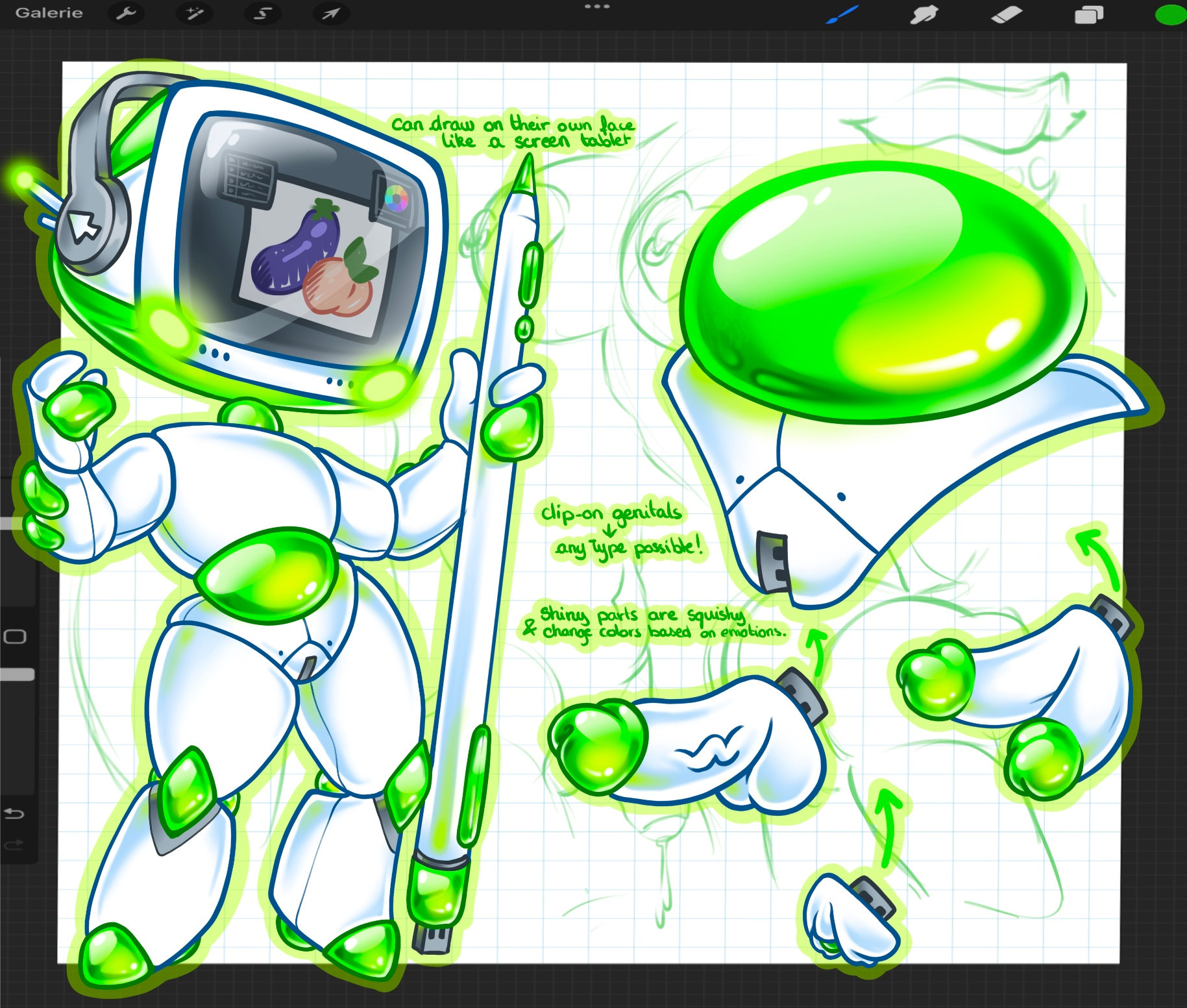Select the Eraser tool
Image resolution: width=1187 pixels, height=1008 pixels.
click(x=1006, y=14)
